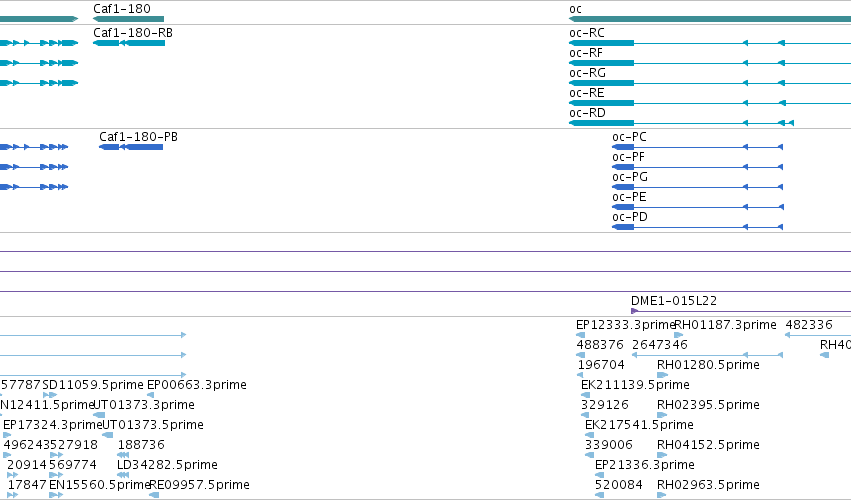851x500 pixels.
Task: Select the oc-PC protein feature
Action: 697,147
